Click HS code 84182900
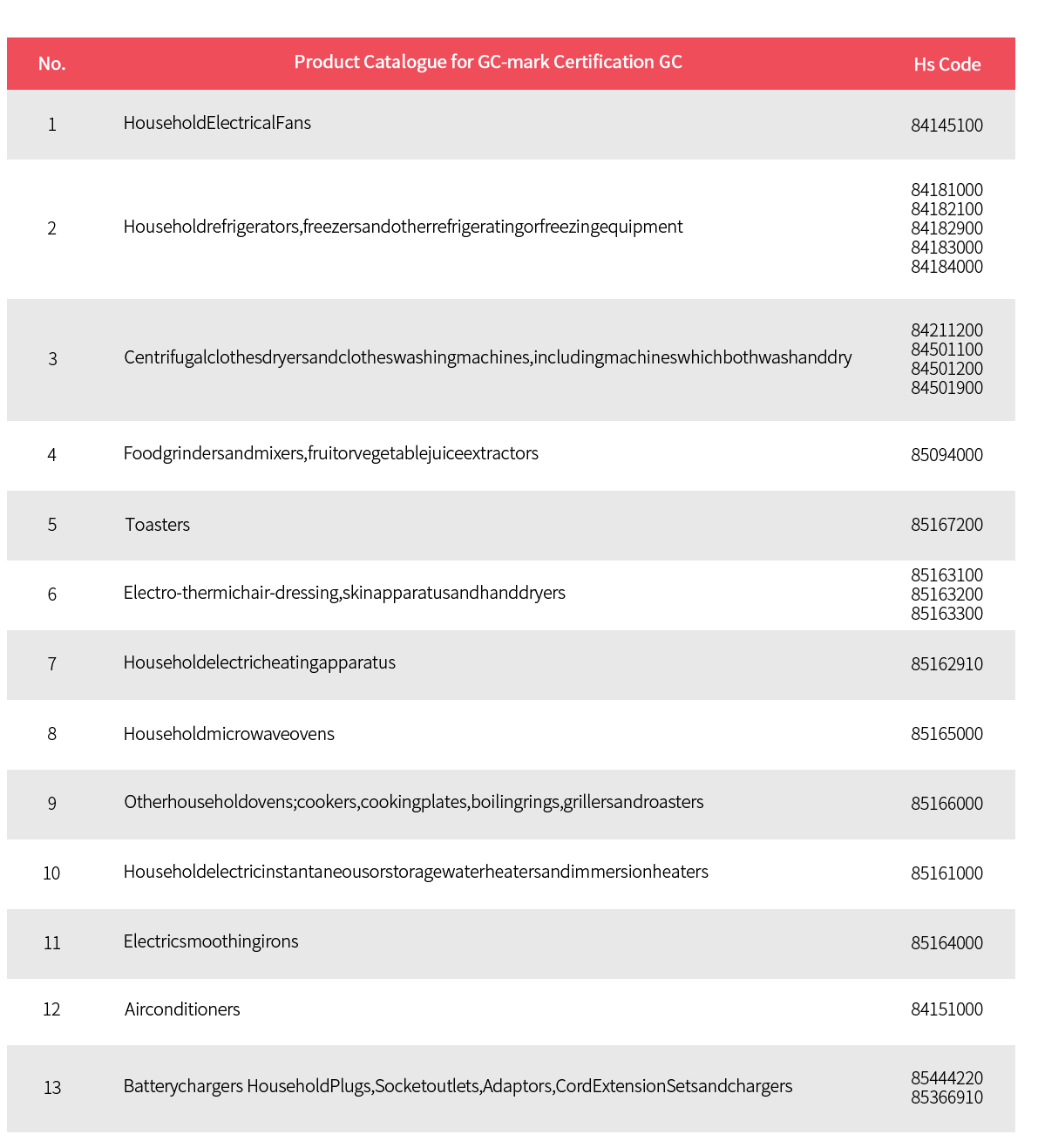Viewport: 1038px width, 1148px height. click(x=947, y=228)
